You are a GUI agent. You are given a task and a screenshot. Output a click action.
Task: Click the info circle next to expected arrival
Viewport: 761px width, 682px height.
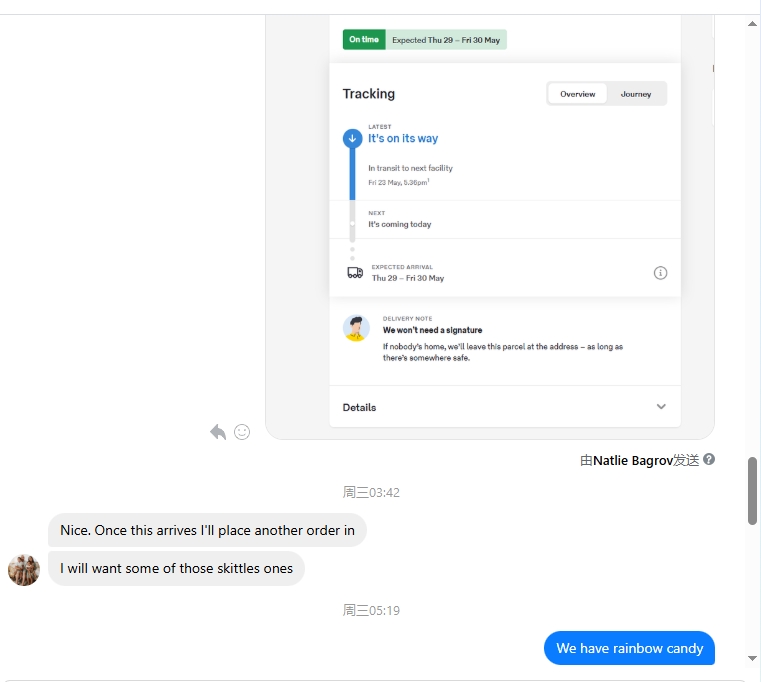click(x=660, y=273)
